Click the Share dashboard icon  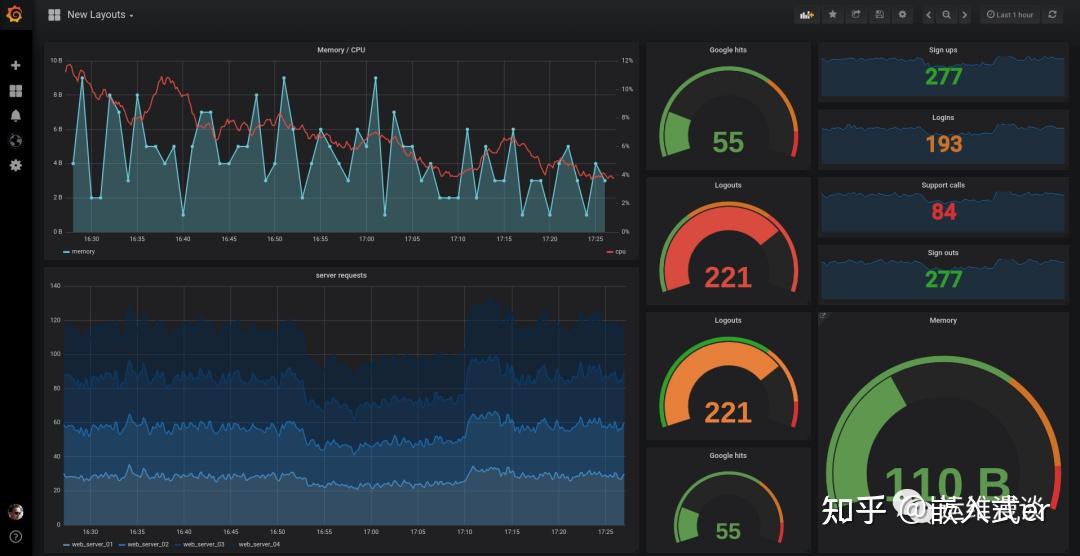tap(856, 14)
